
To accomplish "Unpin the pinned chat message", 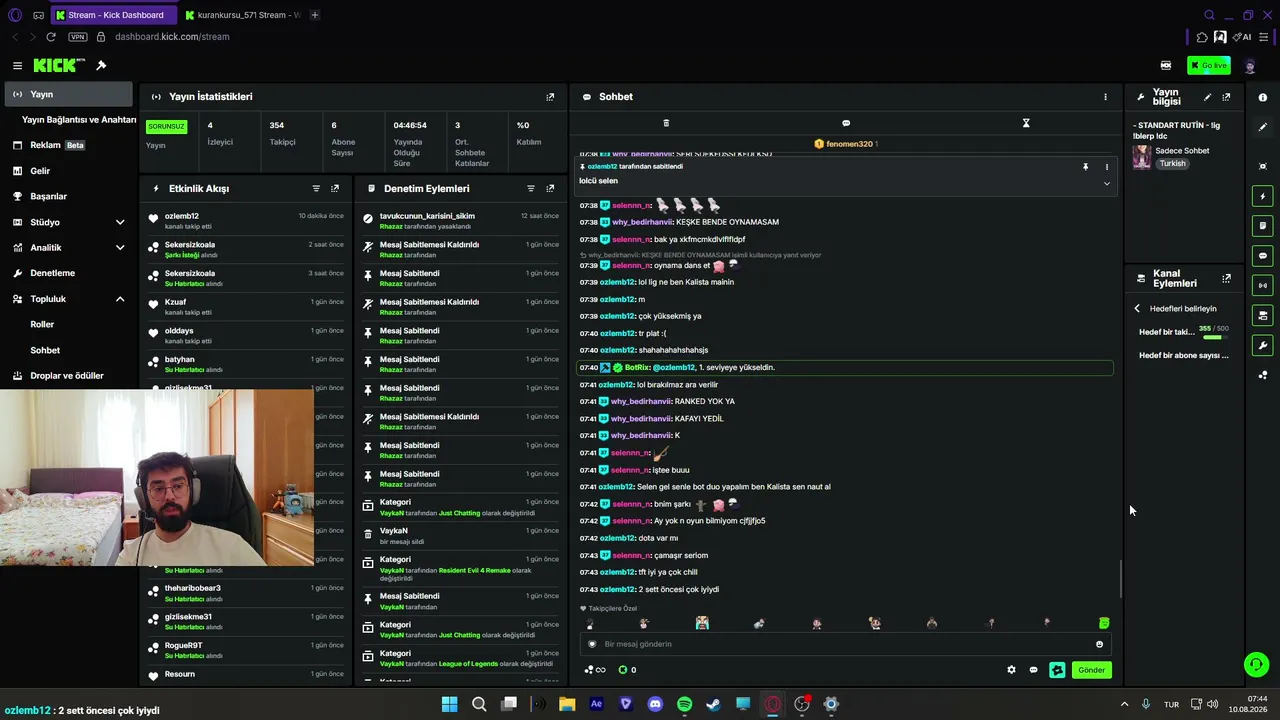I will click(1085, 167).
